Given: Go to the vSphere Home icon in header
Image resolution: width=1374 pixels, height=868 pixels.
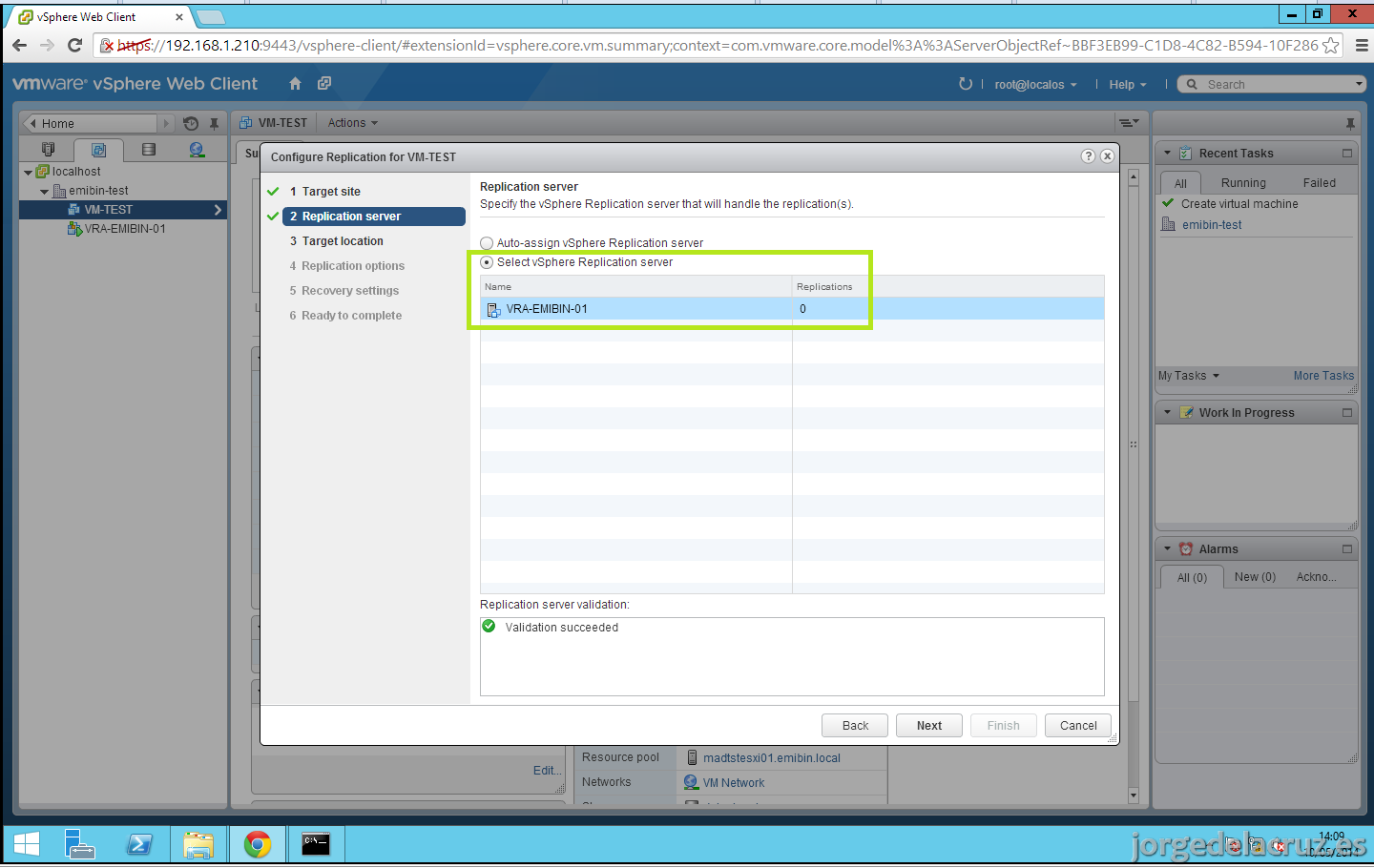Looking at the screenshot, I should click(296, 84).
